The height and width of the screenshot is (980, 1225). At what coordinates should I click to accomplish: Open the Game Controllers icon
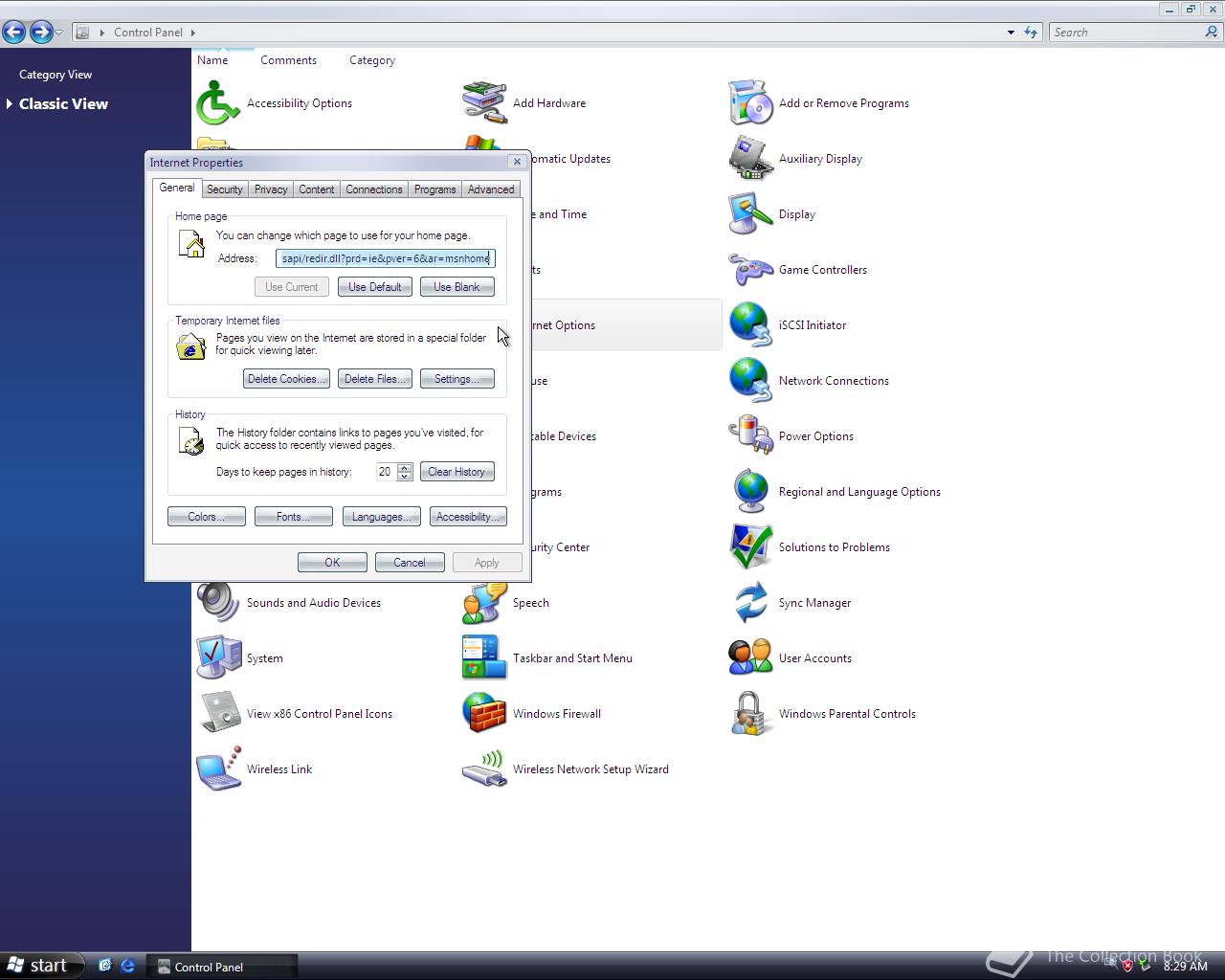click(750, 270)
